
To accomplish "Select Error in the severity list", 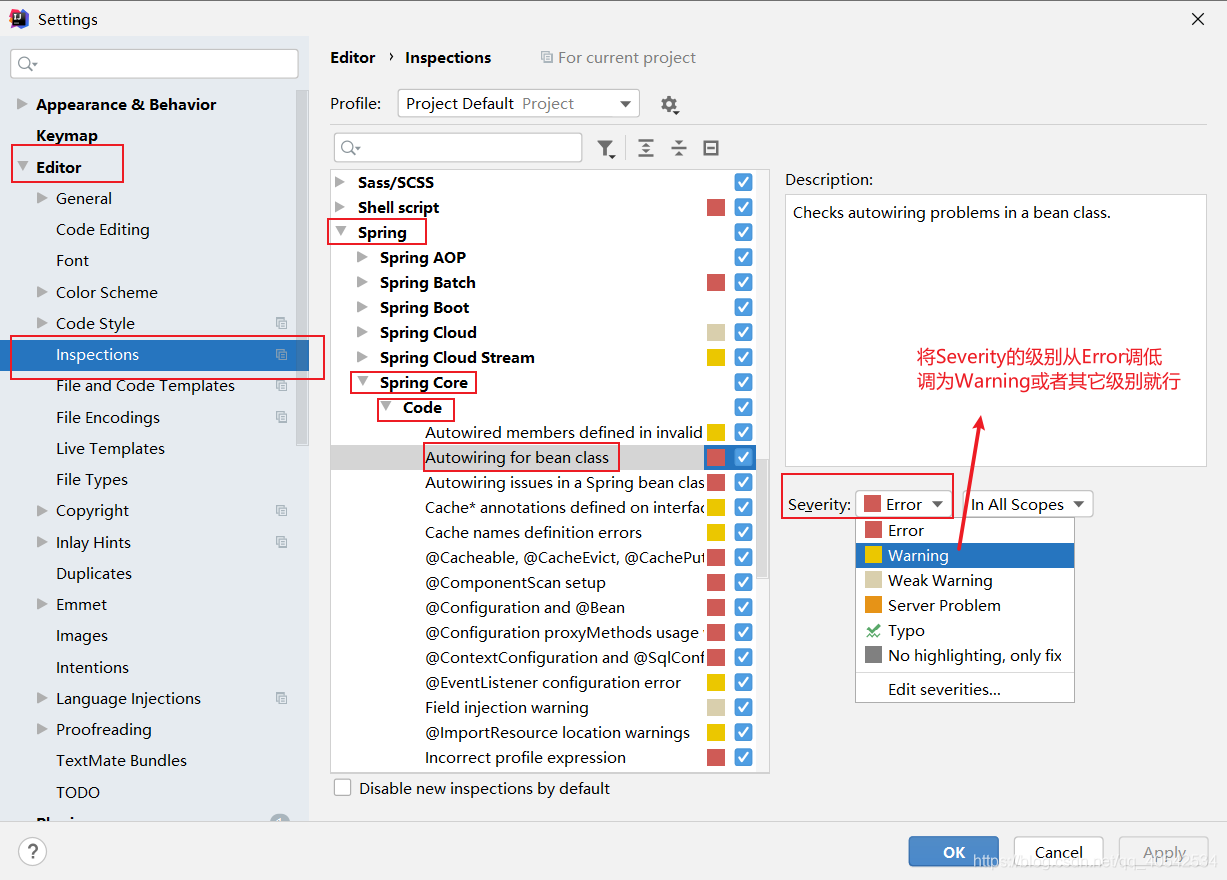I will click(x=965, y=530).
